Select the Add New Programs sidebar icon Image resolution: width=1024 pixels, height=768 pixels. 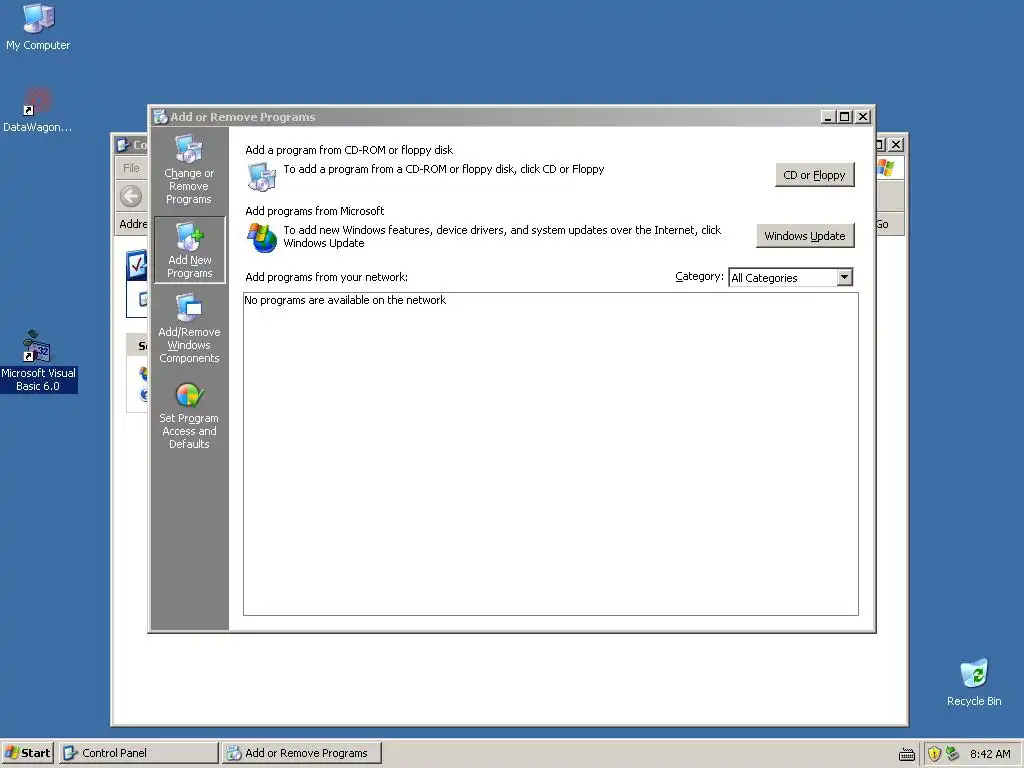189,250
